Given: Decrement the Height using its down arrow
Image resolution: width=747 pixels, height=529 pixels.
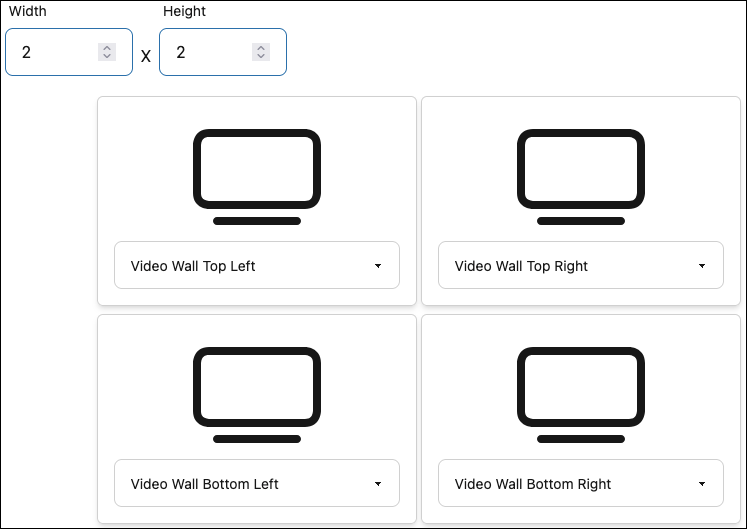Looking at the screenshot, I should tap(260, 56).
